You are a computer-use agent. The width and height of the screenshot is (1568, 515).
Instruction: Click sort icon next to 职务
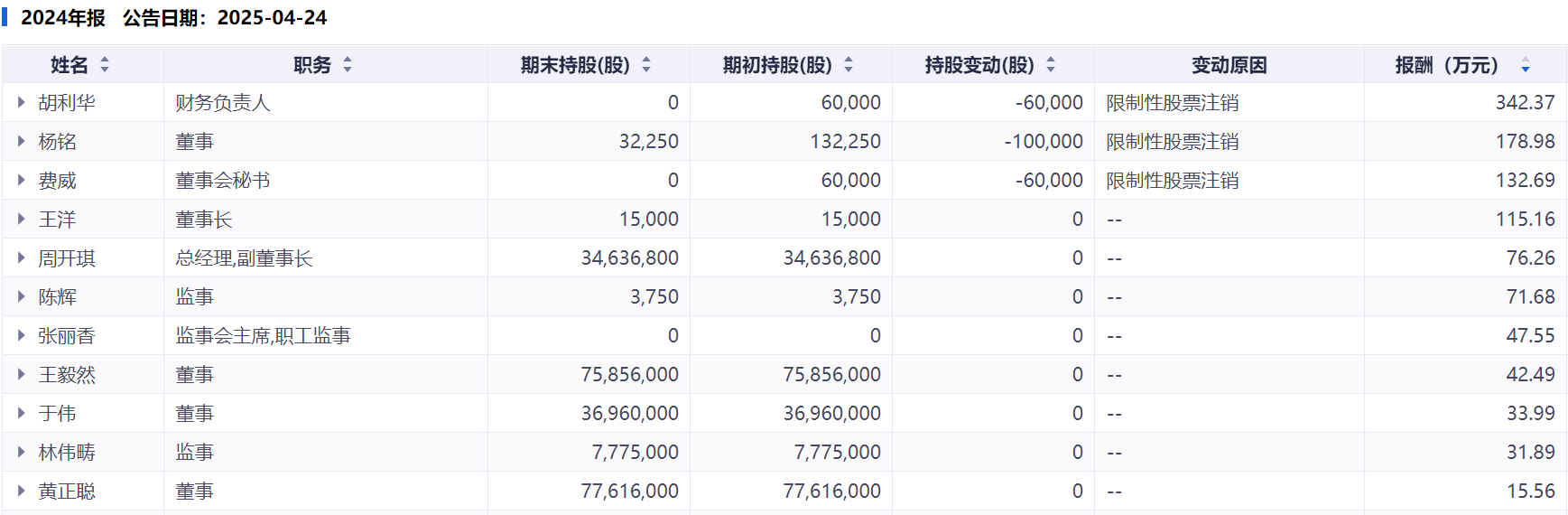[x=348, y=65]
